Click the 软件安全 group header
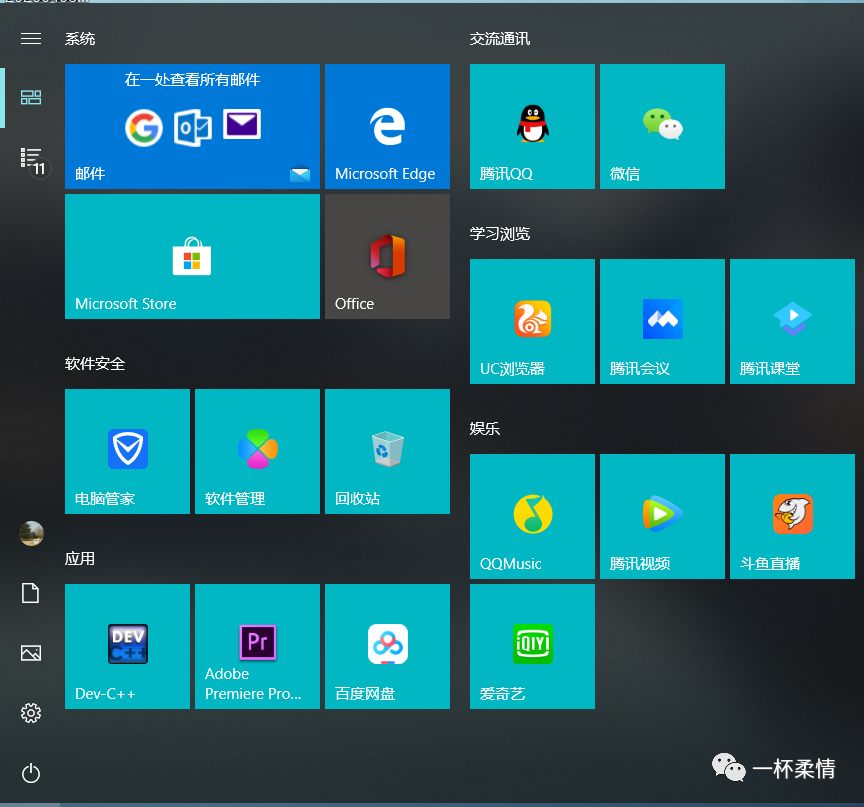 (x=95, y=364)
